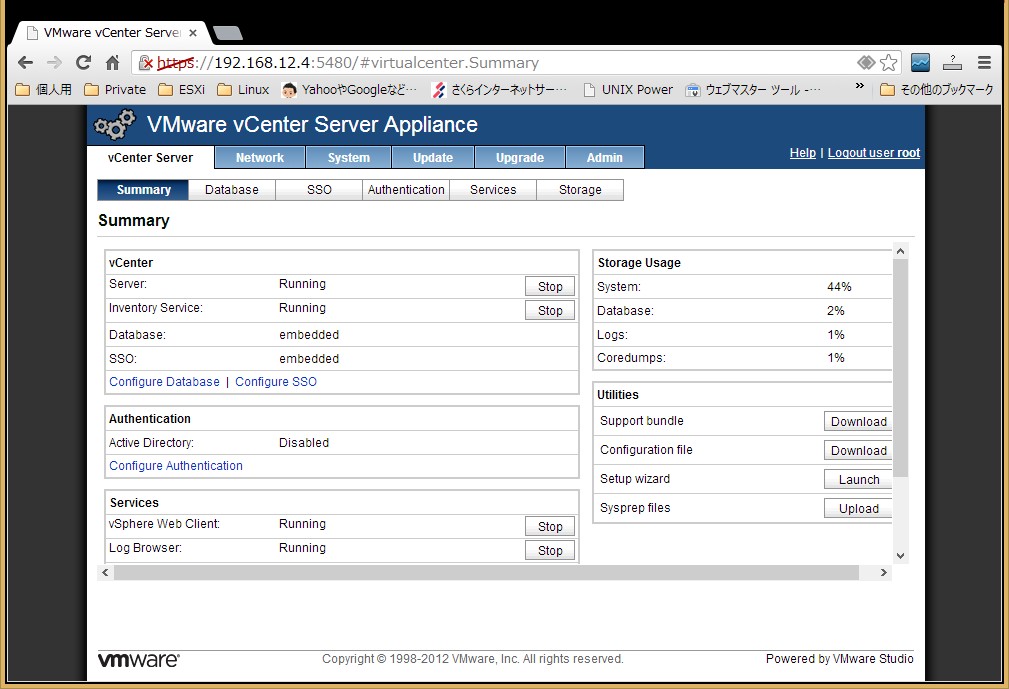Stop the vCenter Server service
Viewport: 1009px width, 689px height.
550,286
